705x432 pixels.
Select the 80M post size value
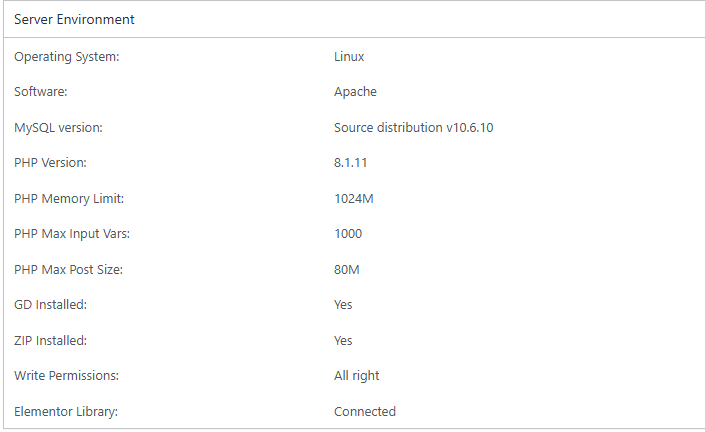pos(346,270)
